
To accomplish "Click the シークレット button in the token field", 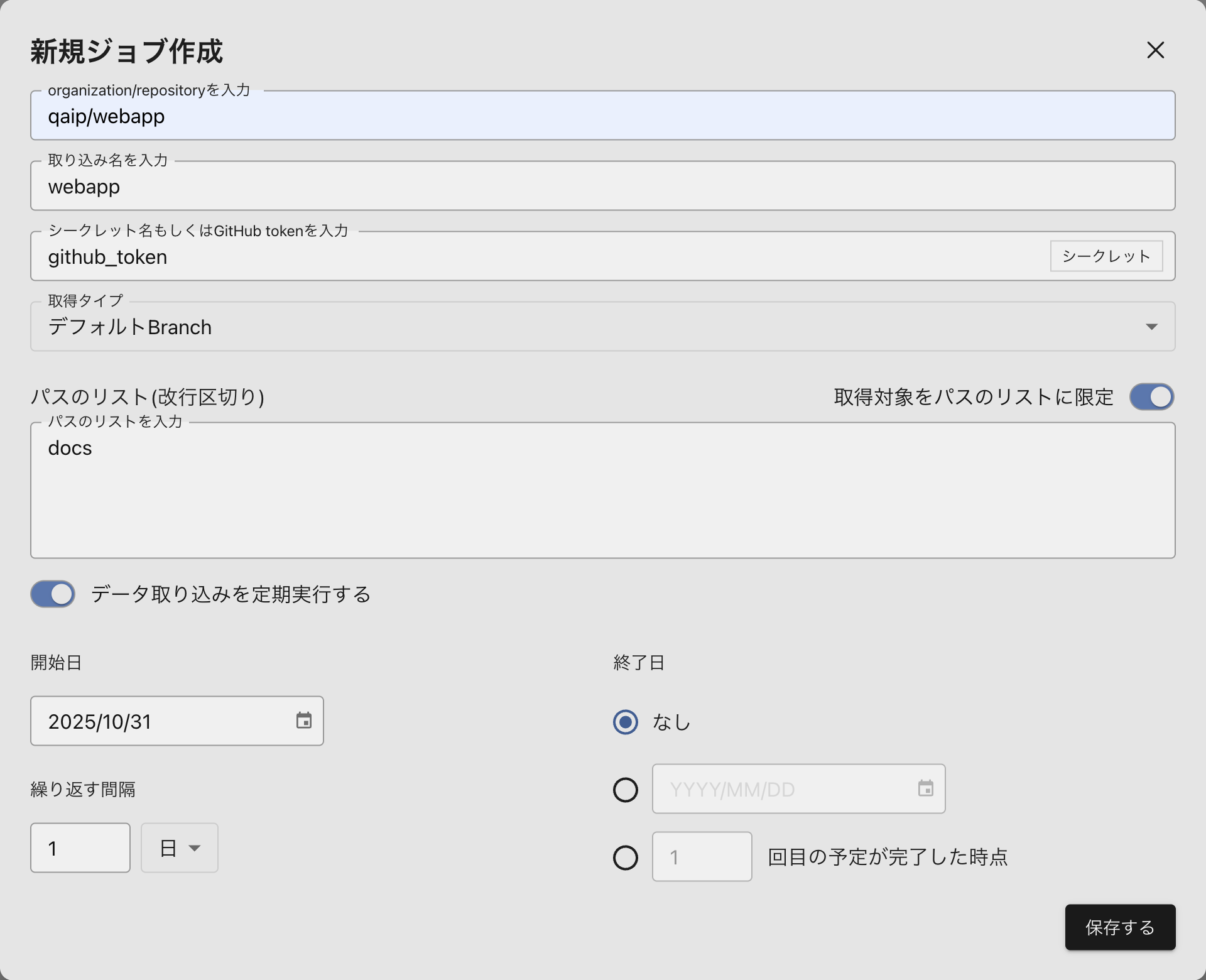I will pyautogui.click(x=1106, y=256).
